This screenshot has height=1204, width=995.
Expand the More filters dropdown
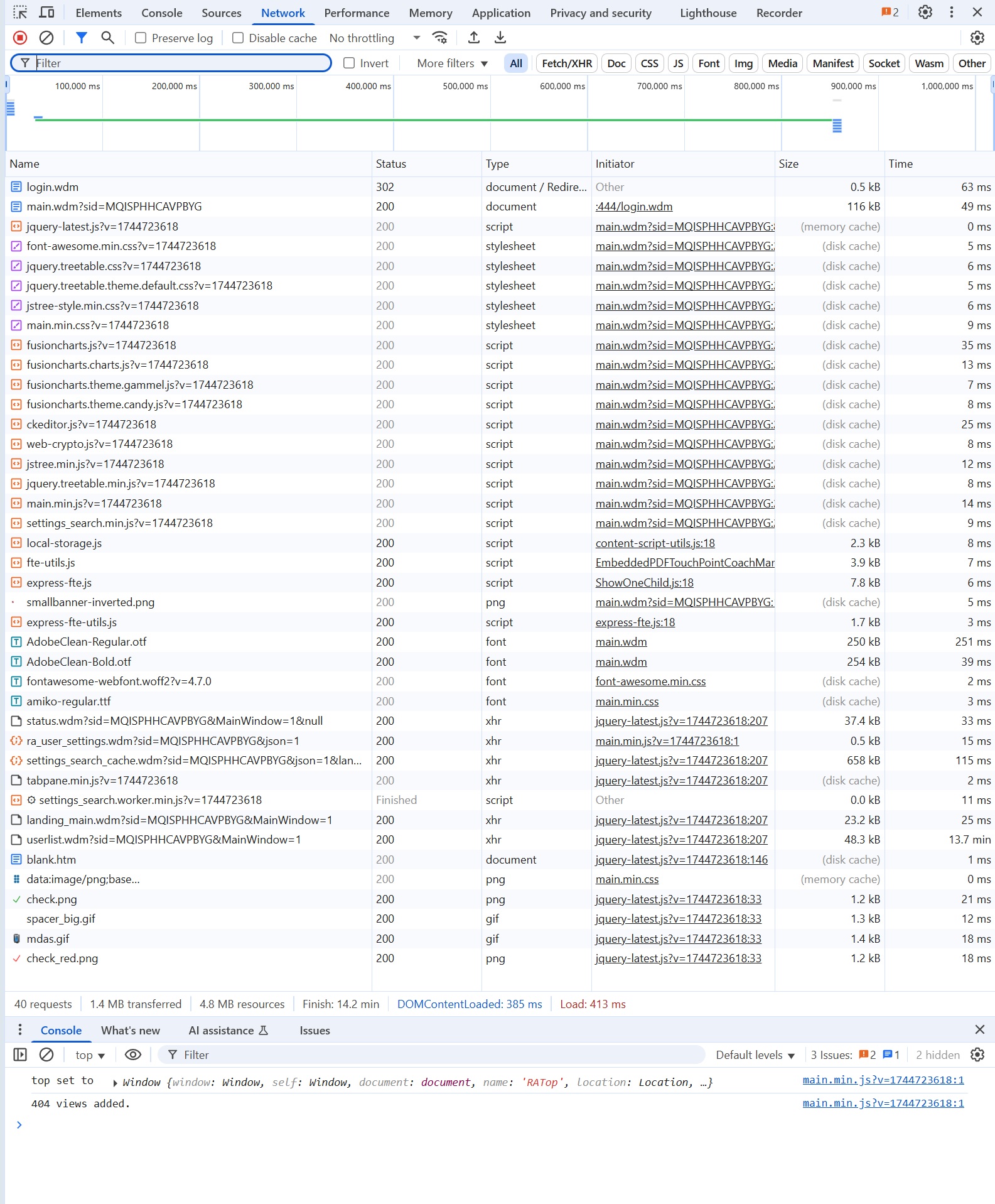pos(452,63)
